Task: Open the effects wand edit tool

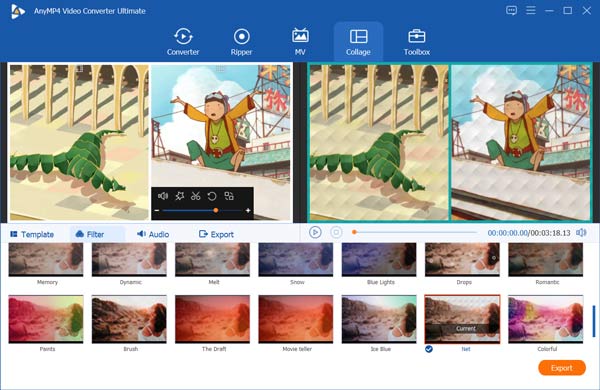Action: [179, 196]
